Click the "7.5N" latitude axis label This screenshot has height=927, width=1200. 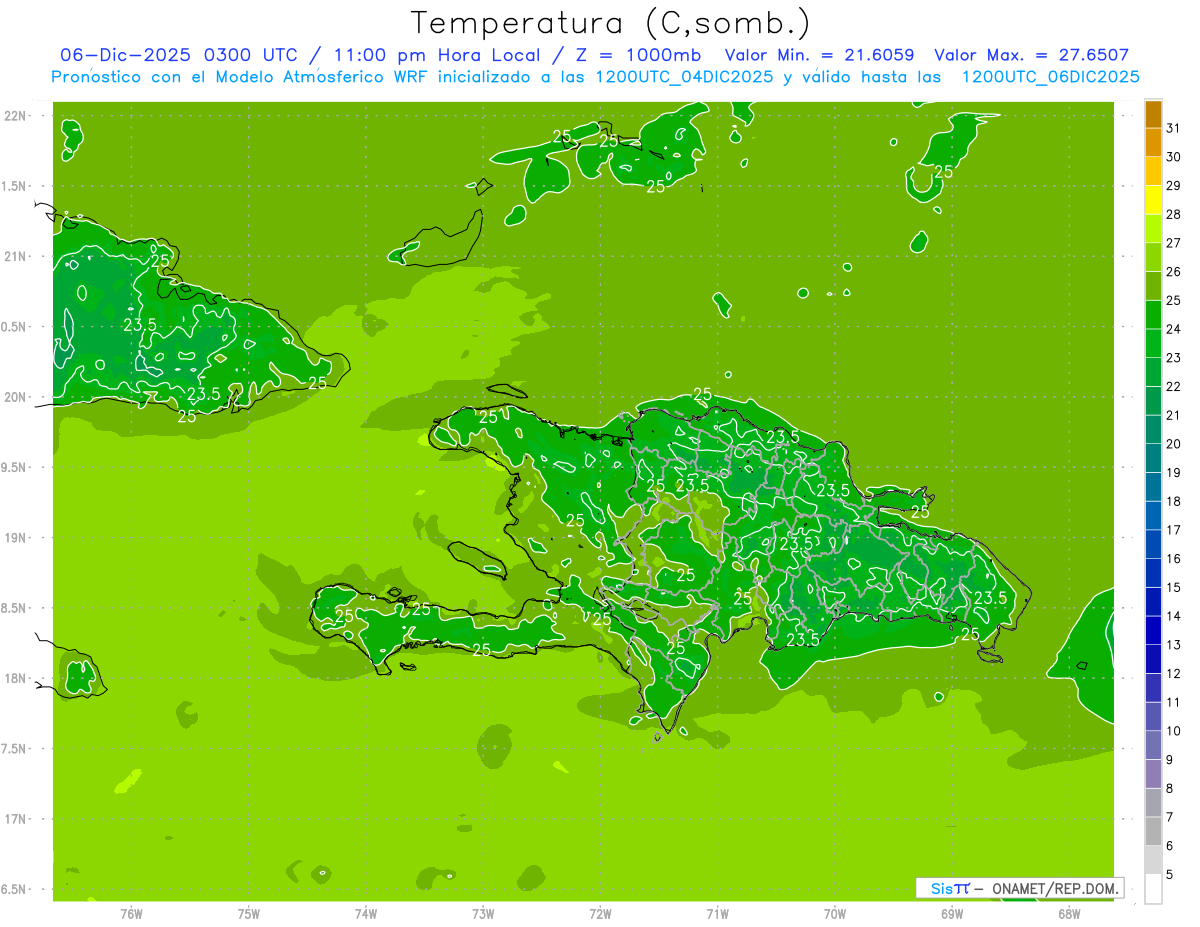[x=15, y=749]
